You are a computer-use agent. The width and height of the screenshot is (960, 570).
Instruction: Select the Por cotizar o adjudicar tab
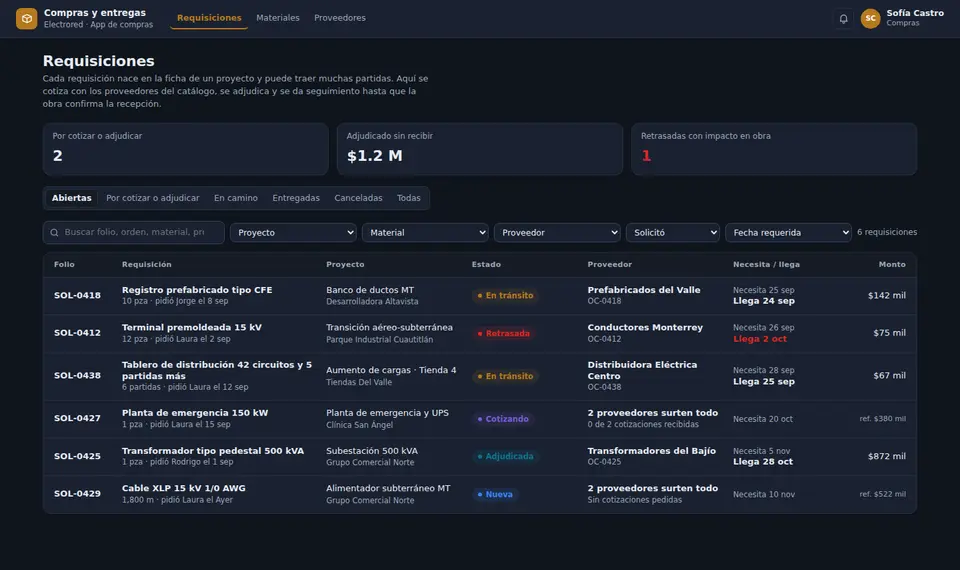152,198
